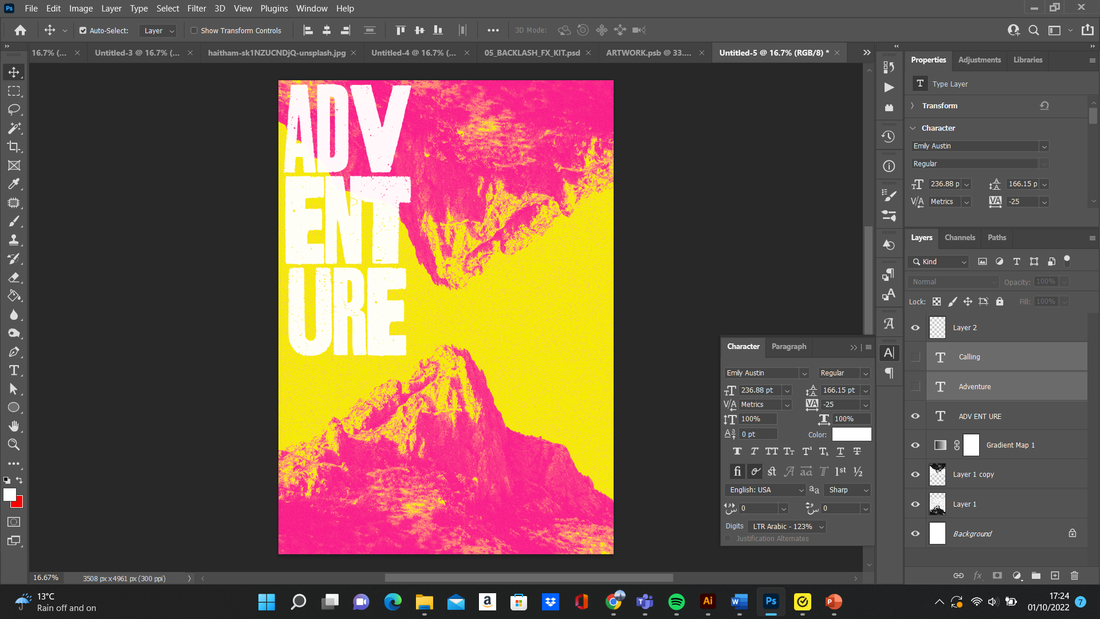1100x619 pixels.
Task: Apply Underline in Character panel
Action: [840, 451]
